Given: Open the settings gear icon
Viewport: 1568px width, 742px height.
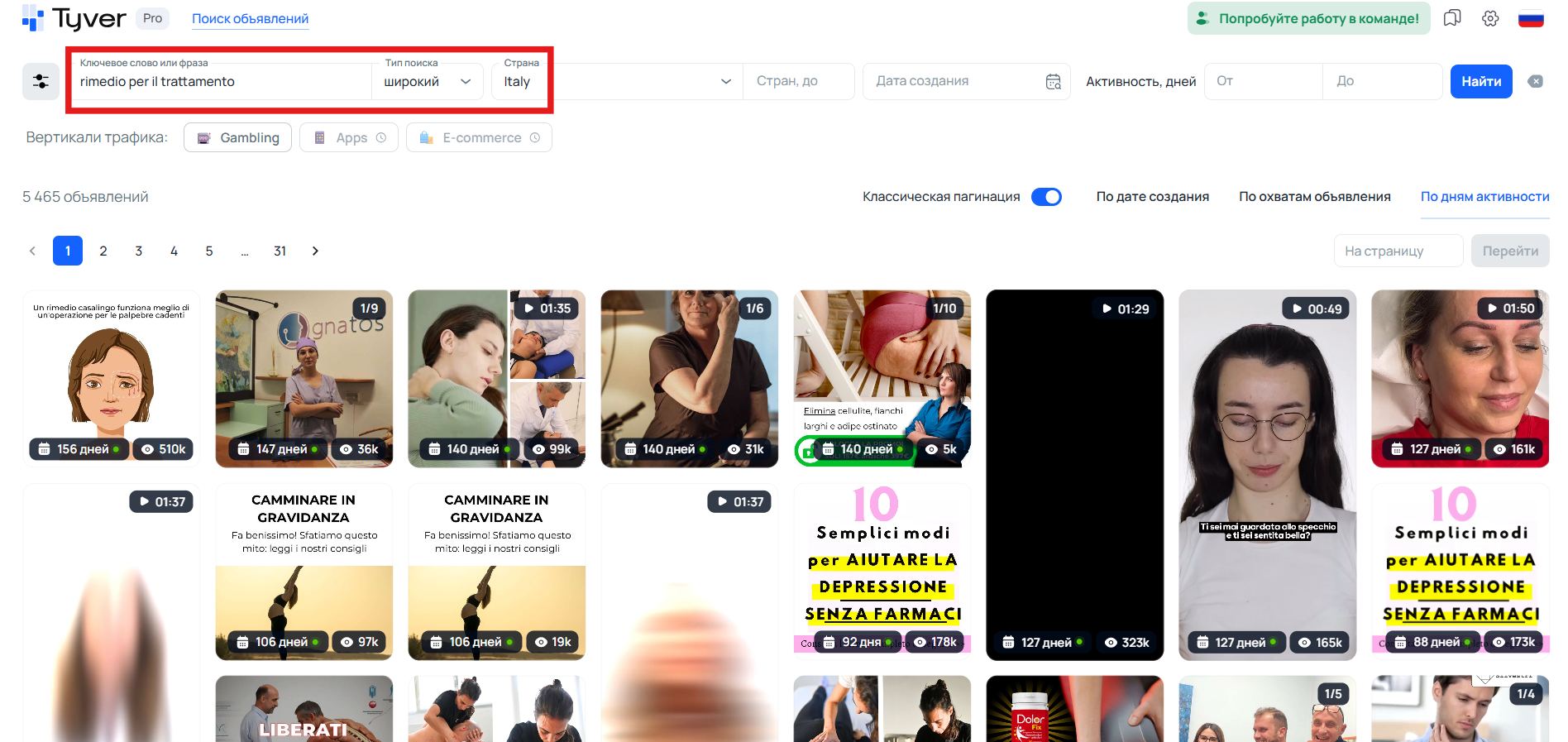Looking at the screenshot, I should [1490, 18].
